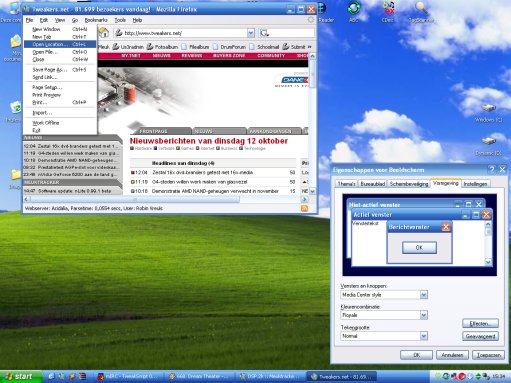Open the Bookmarks menu in Firefox
Image resolution: width=511 pixels, height=383 pixels.
[x=96, y=20]
